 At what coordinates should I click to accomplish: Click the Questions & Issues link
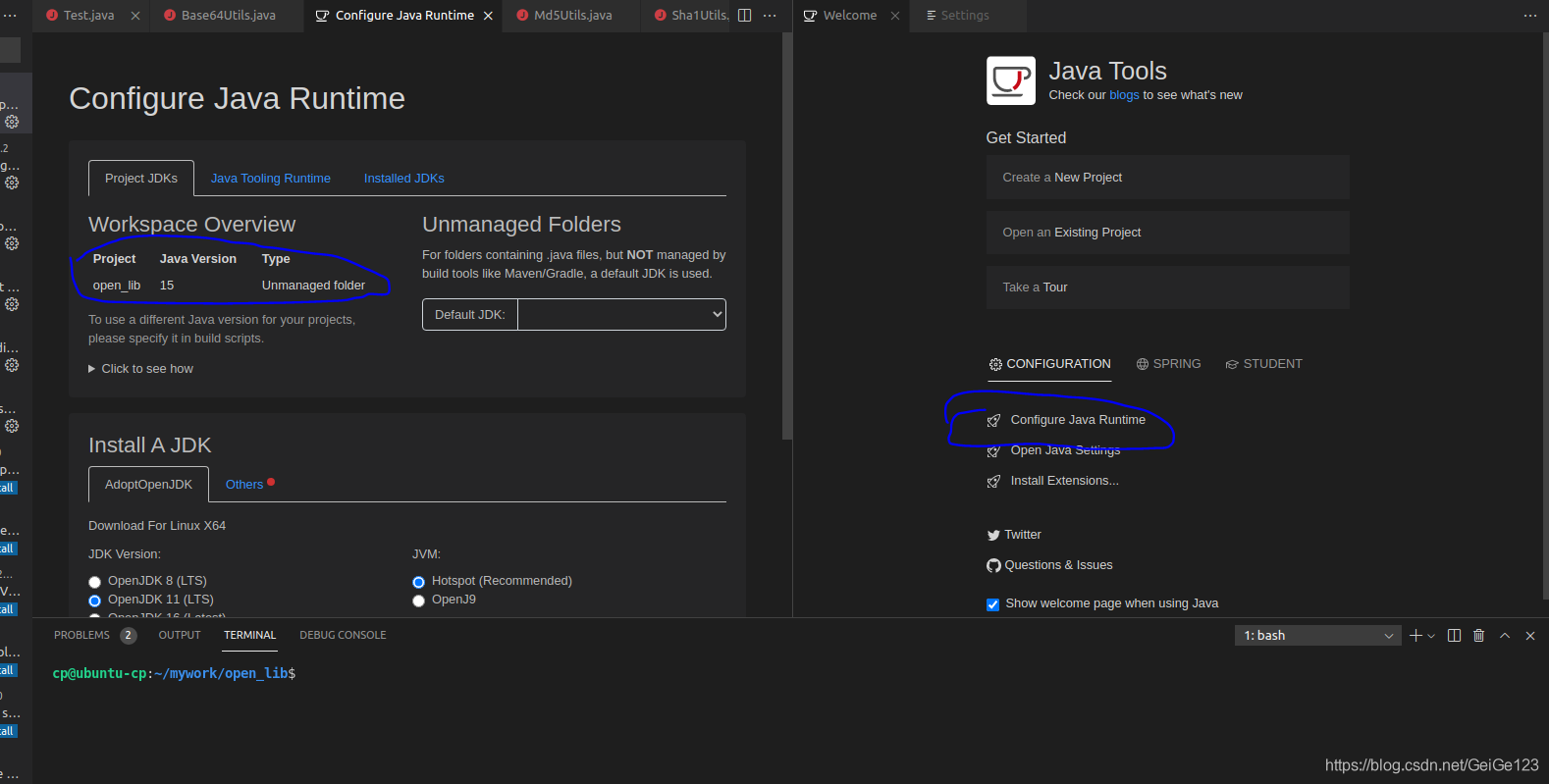click(1058, 565)
